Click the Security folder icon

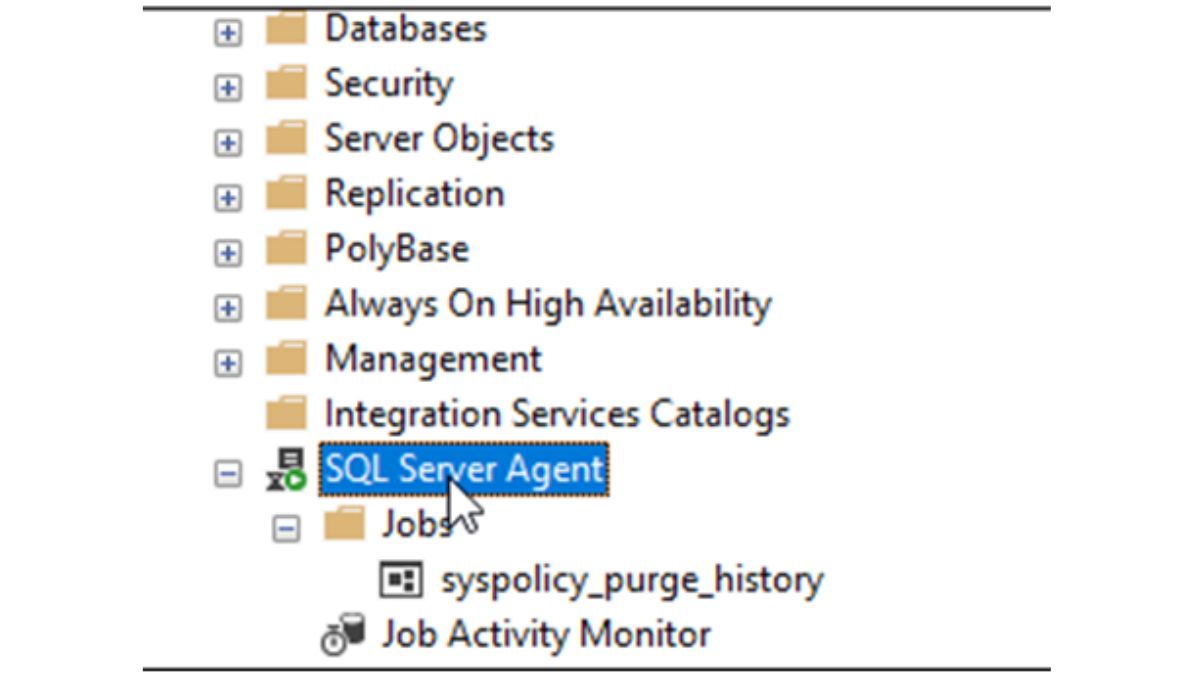pyautogui.click(x=288, y=84)
